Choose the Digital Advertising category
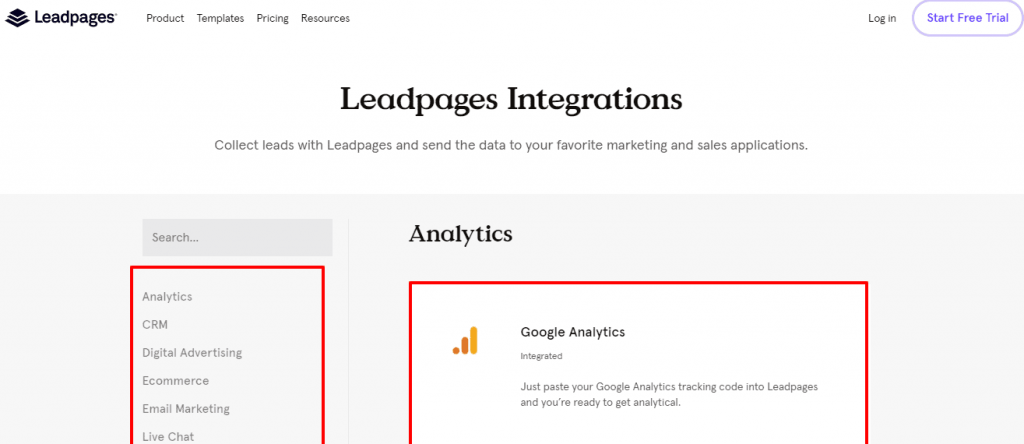The height and width of the screenshot is (444, 1024). (x=192, y=353)
